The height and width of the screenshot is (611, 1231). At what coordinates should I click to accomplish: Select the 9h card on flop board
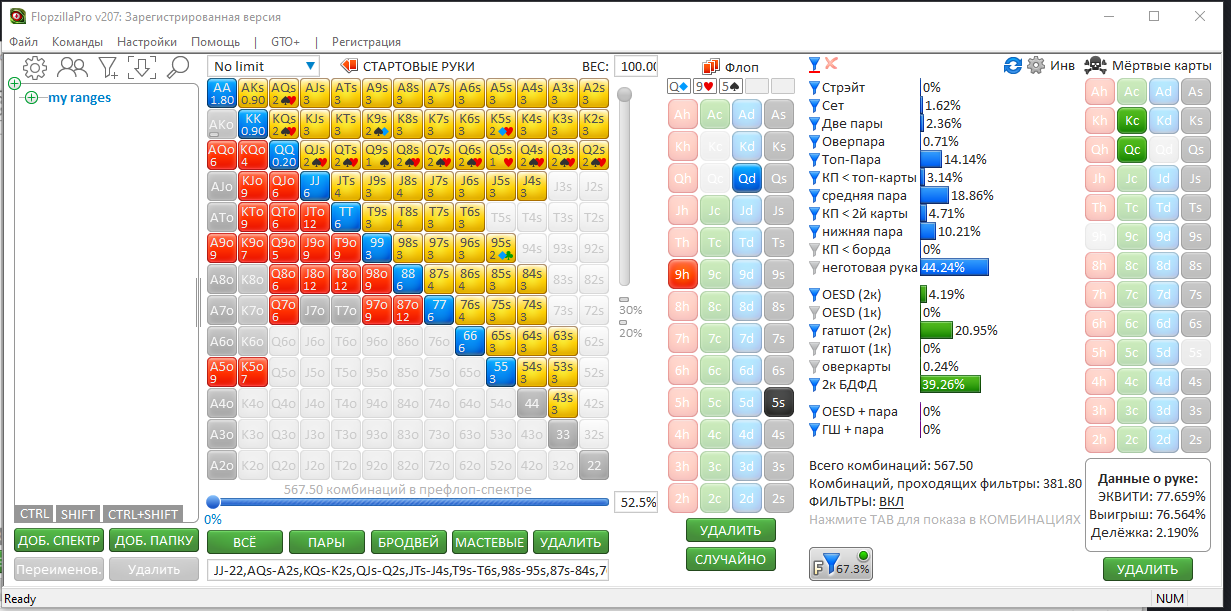pos(683,274)
